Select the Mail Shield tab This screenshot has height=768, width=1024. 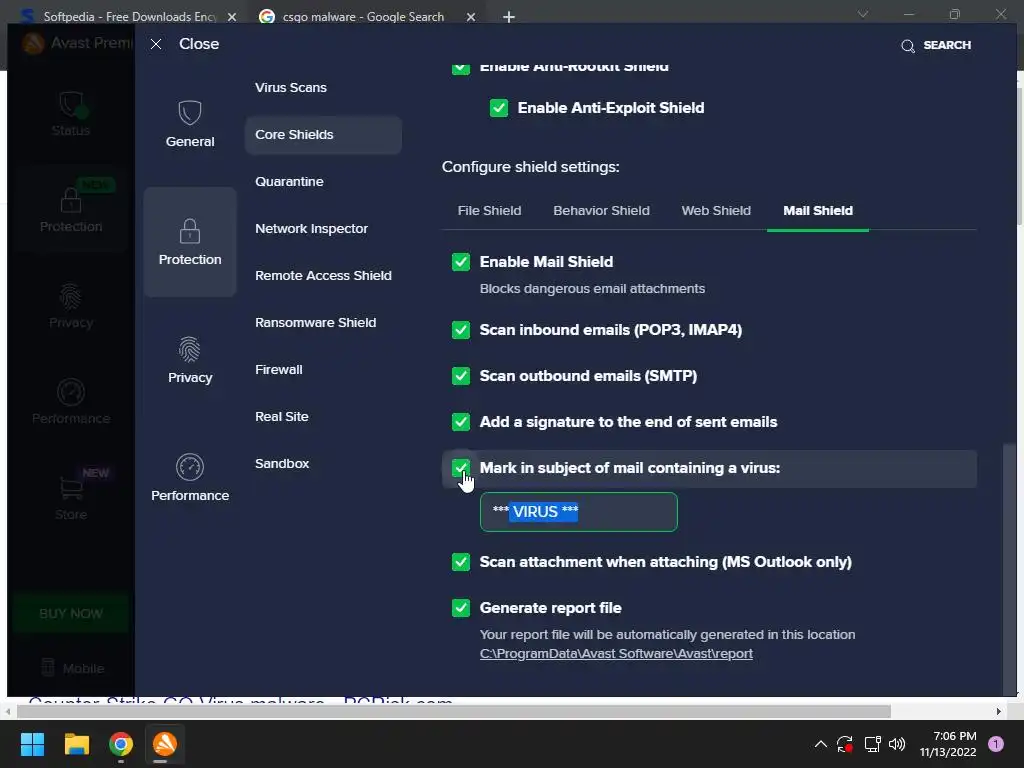coord(818,210)
